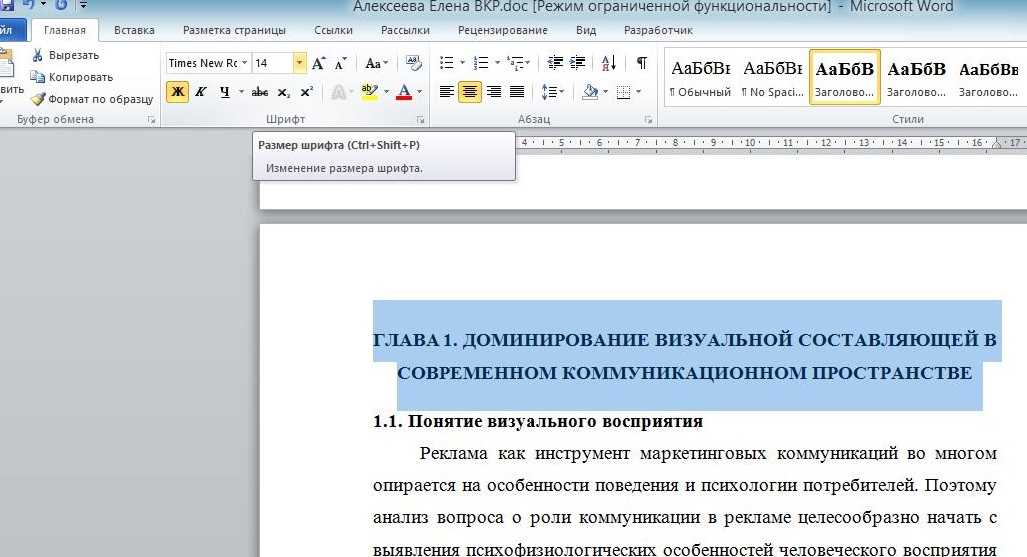The width and height of the screenshot is (1027, 557).
Task: Toggle center paragraph alignment
Action: (x=469, y=92)
